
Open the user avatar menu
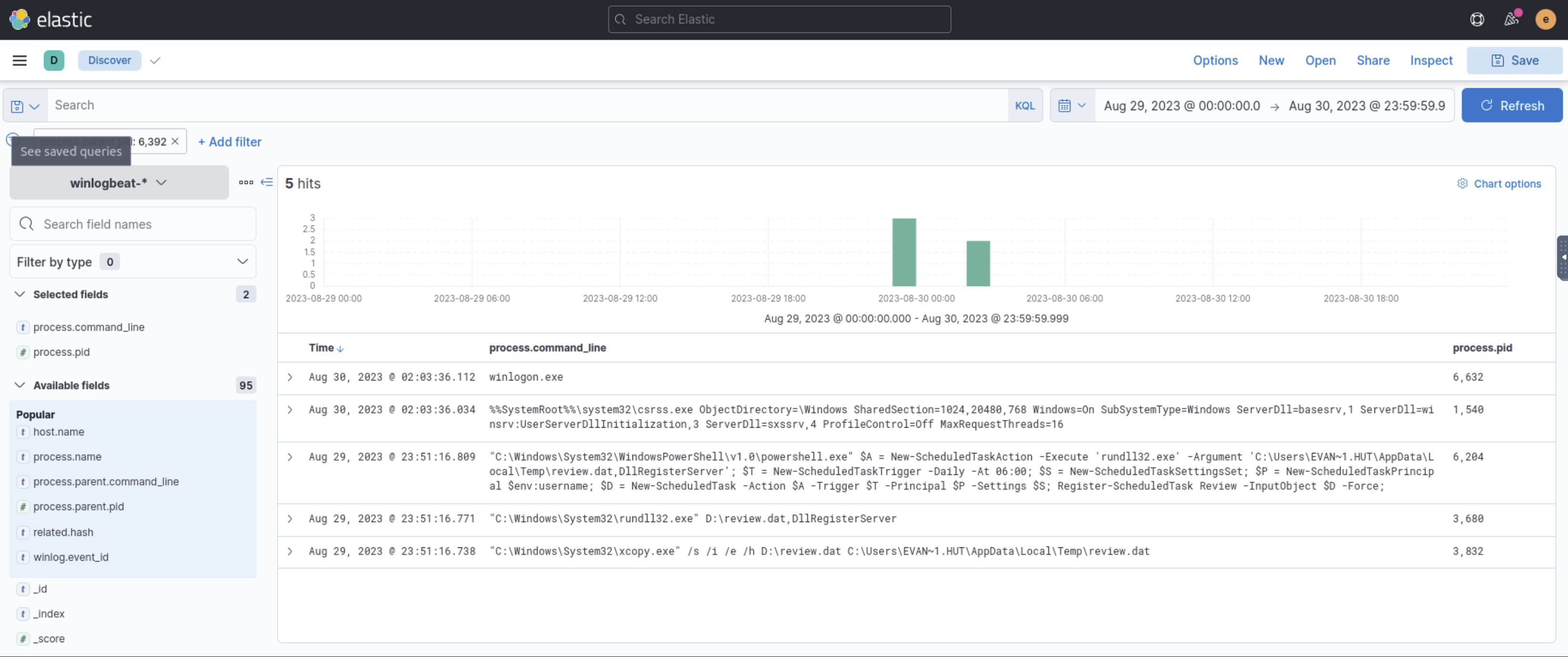pos(1545,20)
